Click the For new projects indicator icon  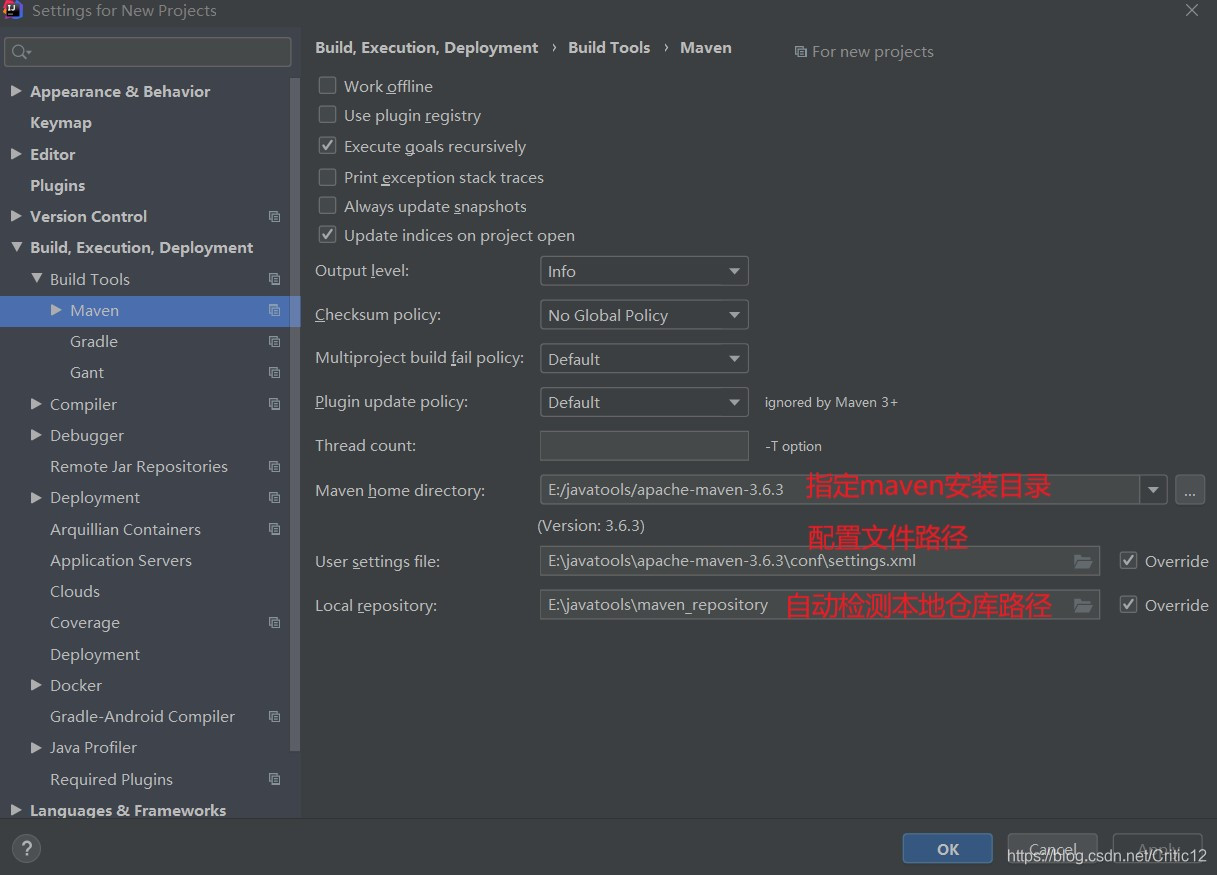pos(800,52)
